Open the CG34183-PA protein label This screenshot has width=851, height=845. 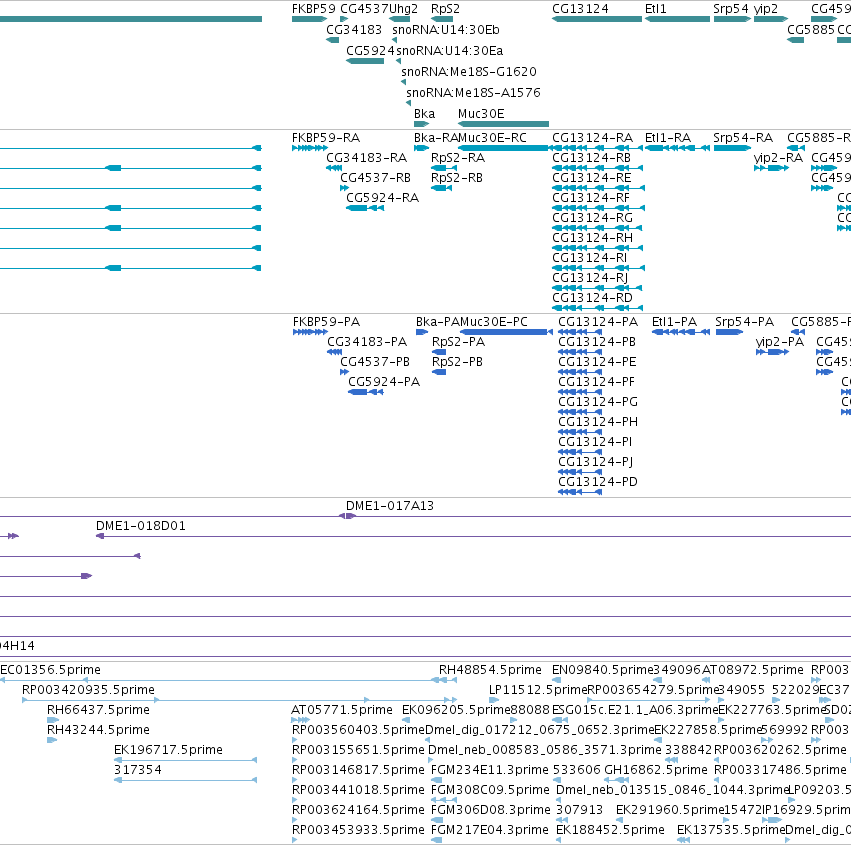pos(367,342)
